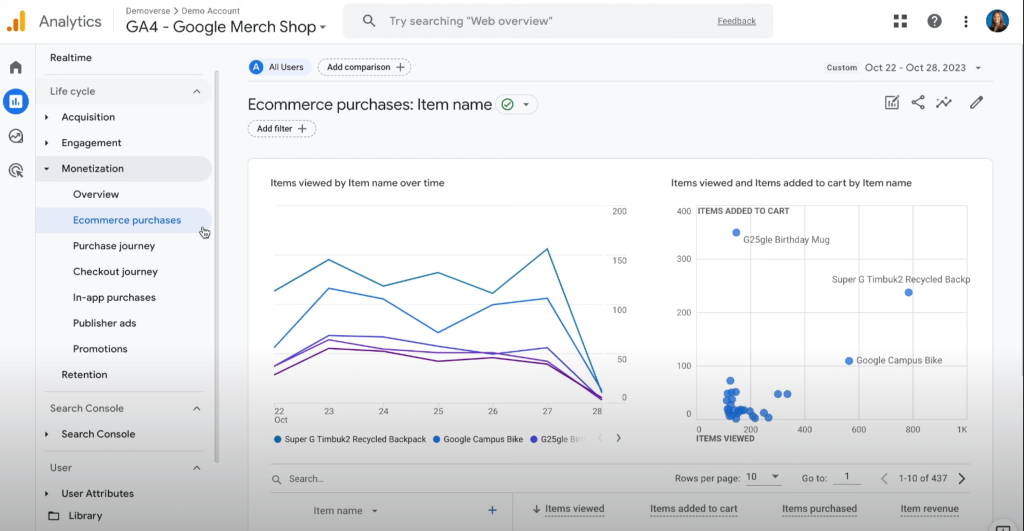Viewport: 1024px width, 531px height.
Task: Click the Google Analytics logo
Action: pos(16,21)
